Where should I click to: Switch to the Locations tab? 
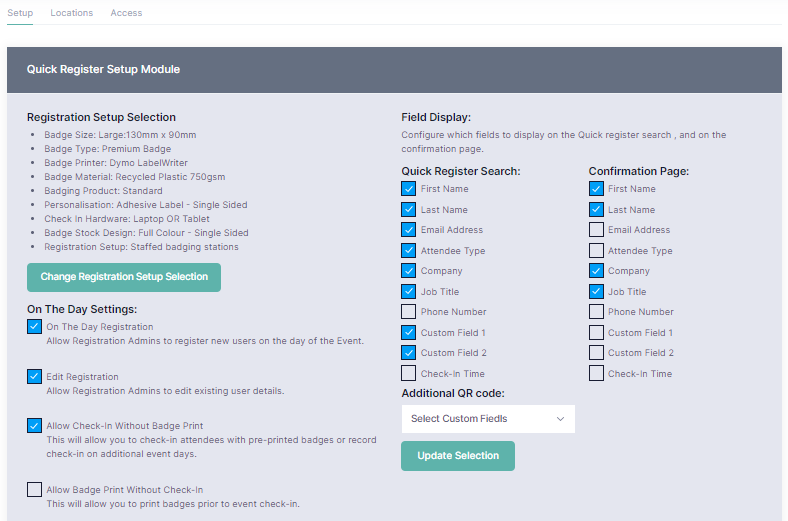click(x=71, y=13)
